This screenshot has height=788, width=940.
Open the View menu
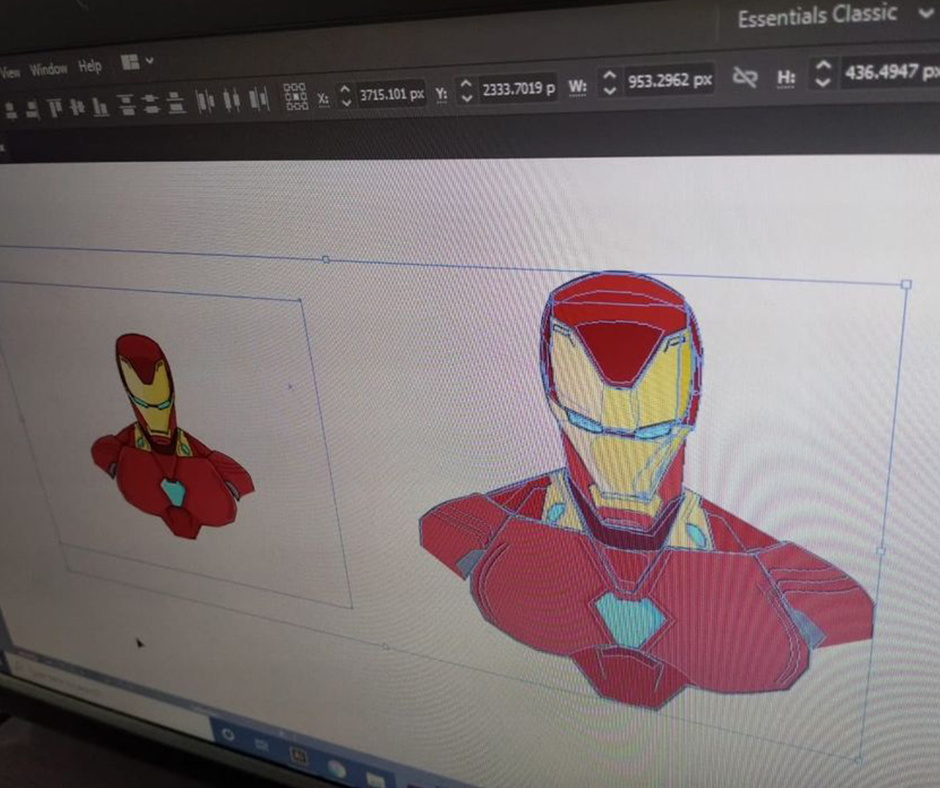(x=10, y=72)
